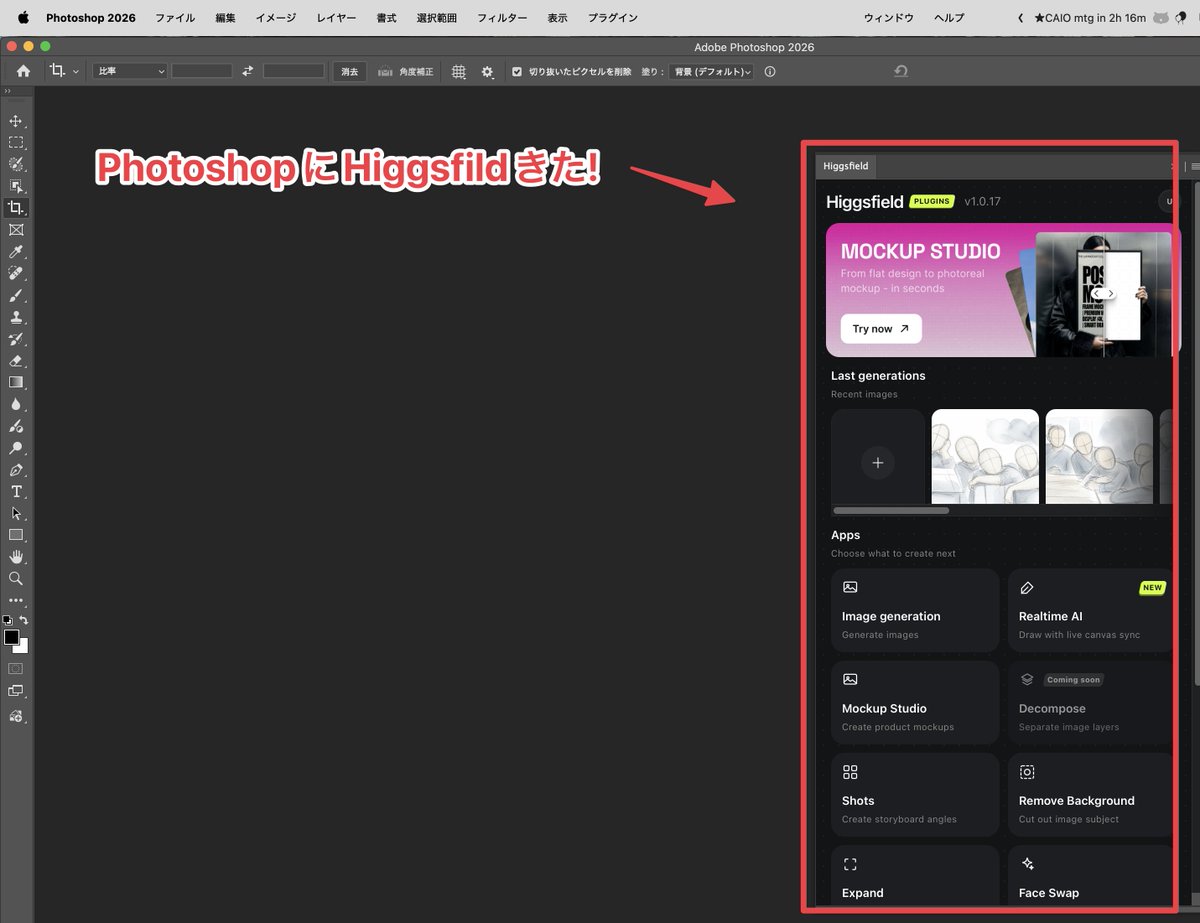The height and width of the screenshot is (923, 1200).
Task: Select the Horizontal Type tool
Action: [x=16, y=491]
